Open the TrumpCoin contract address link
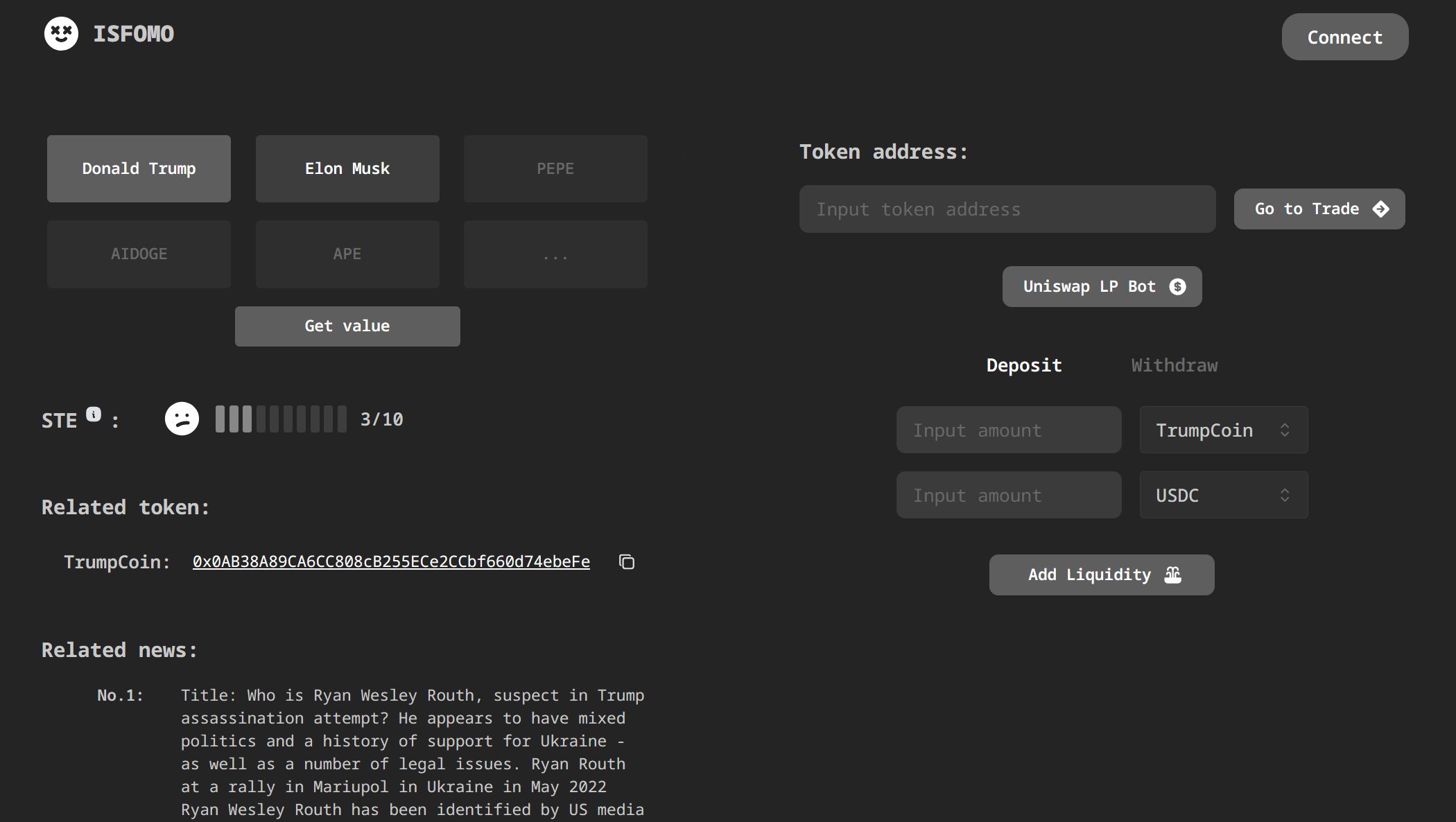Image resolution: width=1456 pixels, height=822 pixels. tap(391, 561)
